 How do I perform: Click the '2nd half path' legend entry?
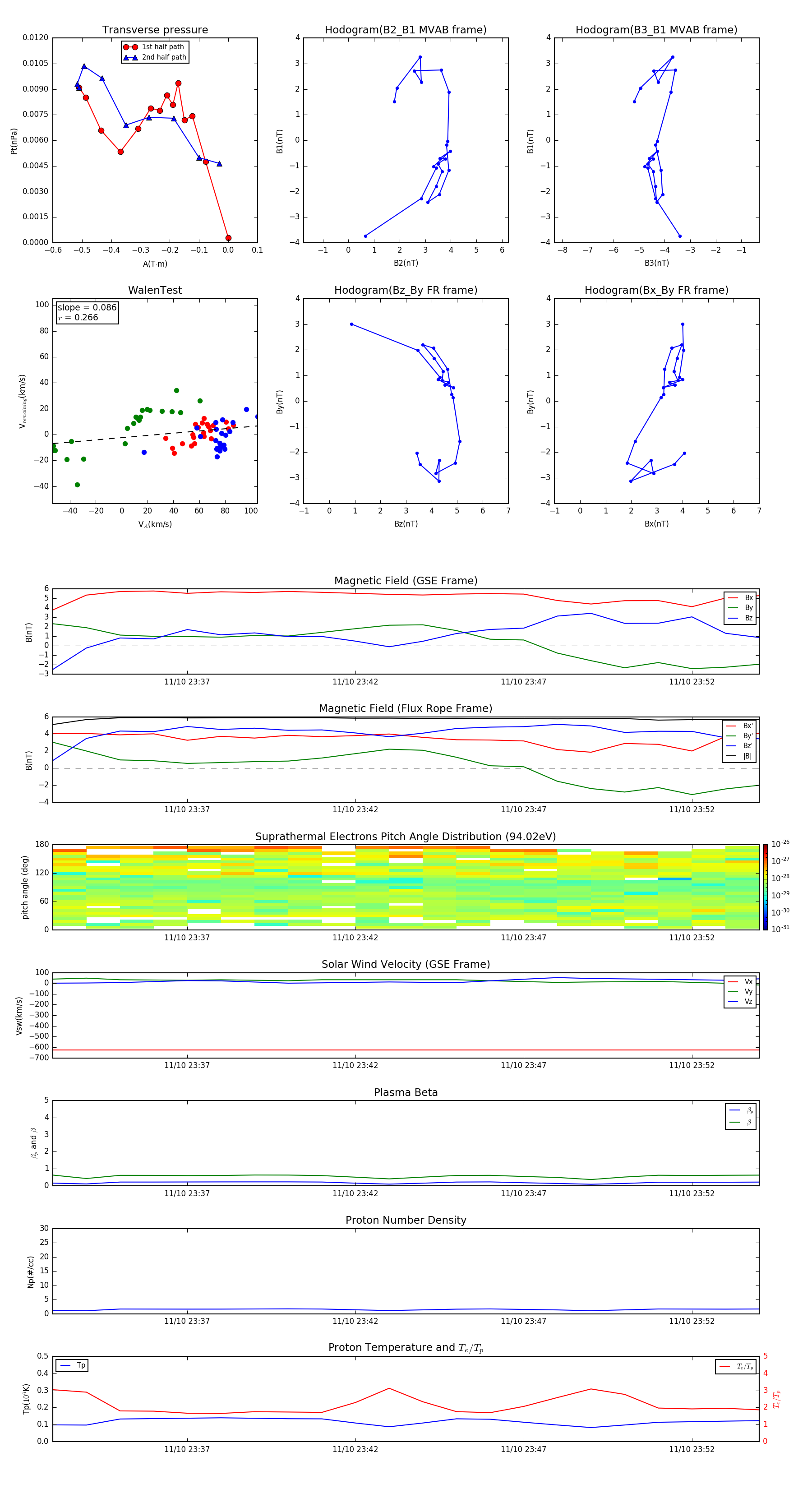point(155,57)
